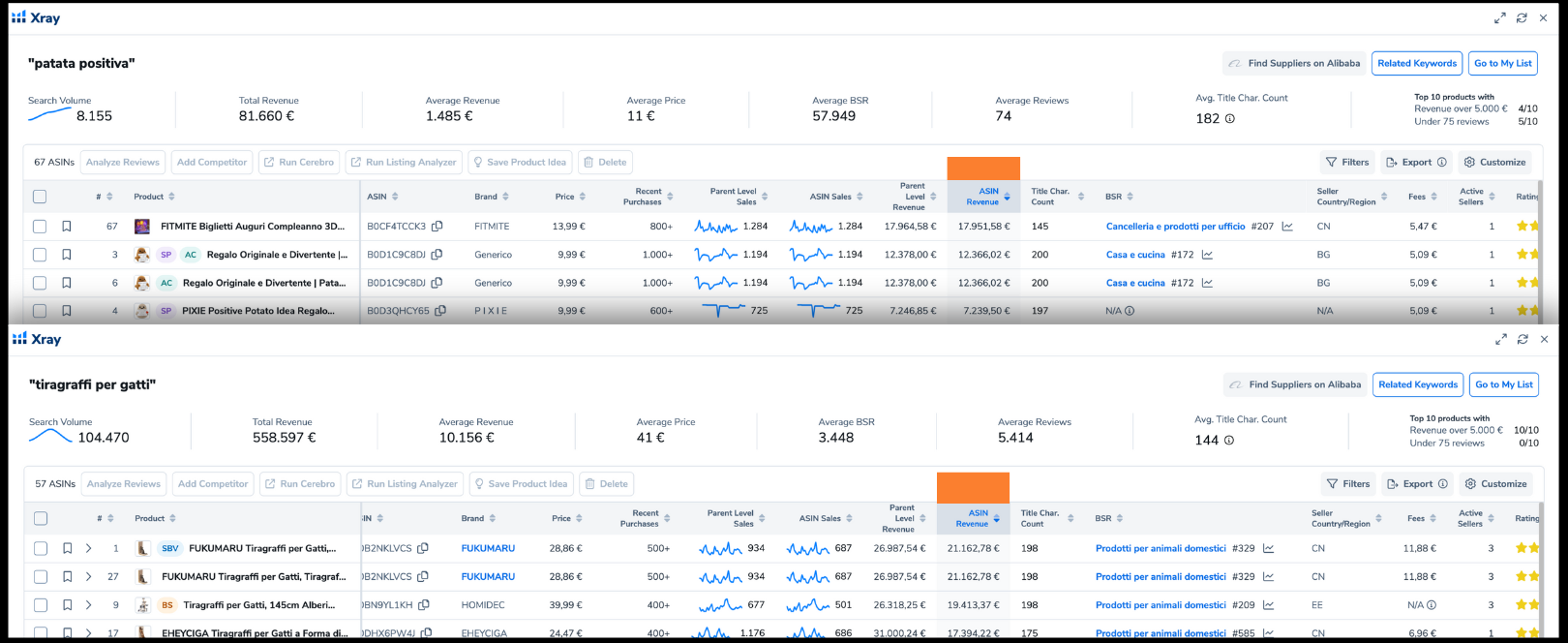Click the info icon next to 182
The height and width of the screenshot is (643, 1568).
1230,119
